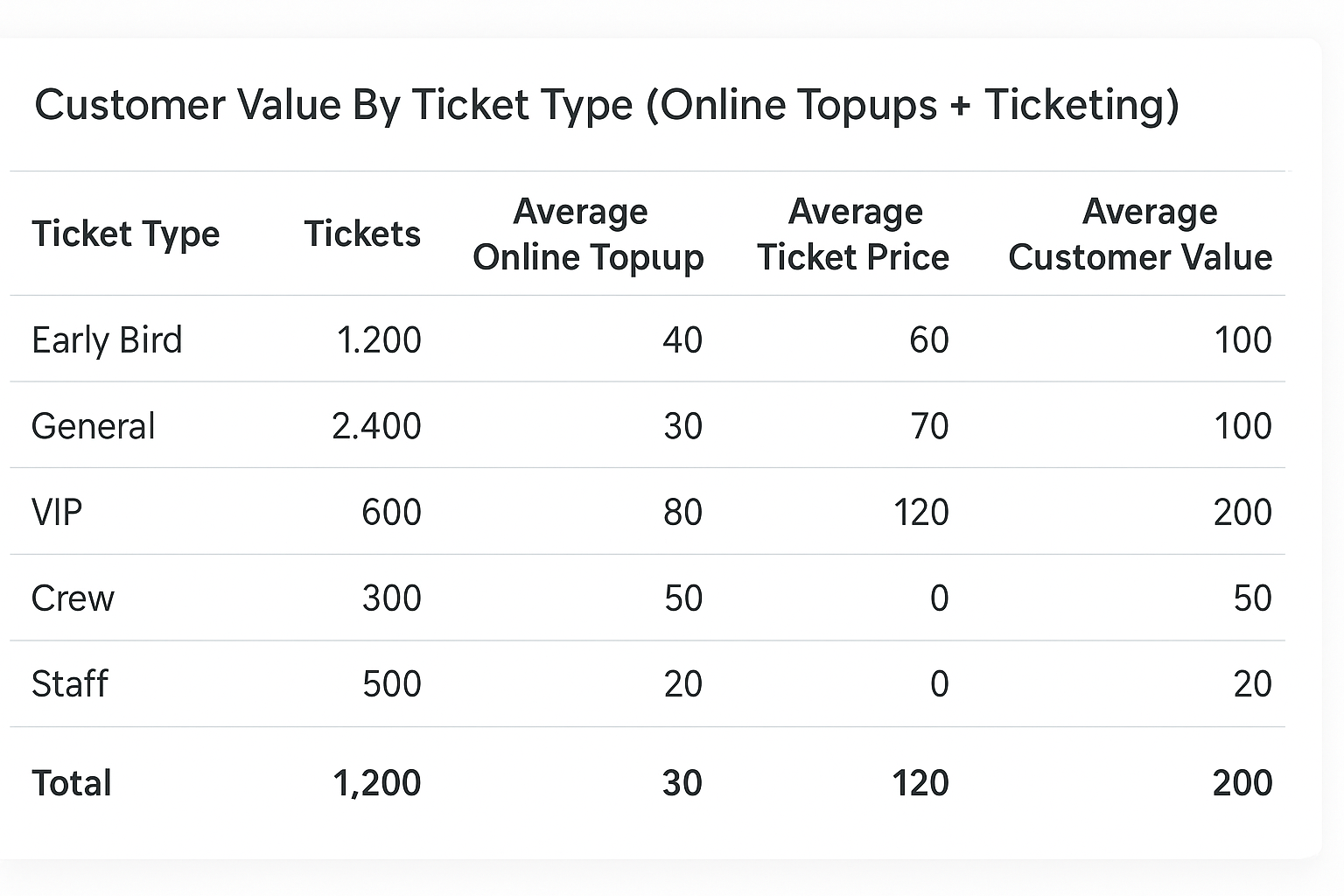Select VIP customer value 200 cell
Viewport: 1344px width, 896px height.
pos(1242,512)
